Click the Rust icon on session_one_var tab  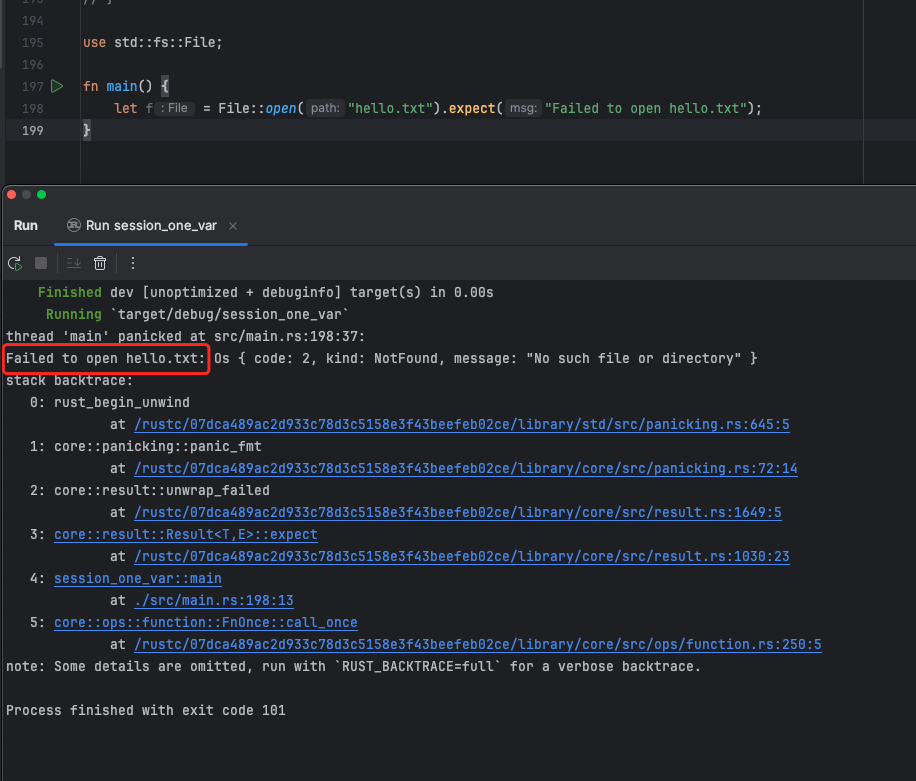[74, 225]
